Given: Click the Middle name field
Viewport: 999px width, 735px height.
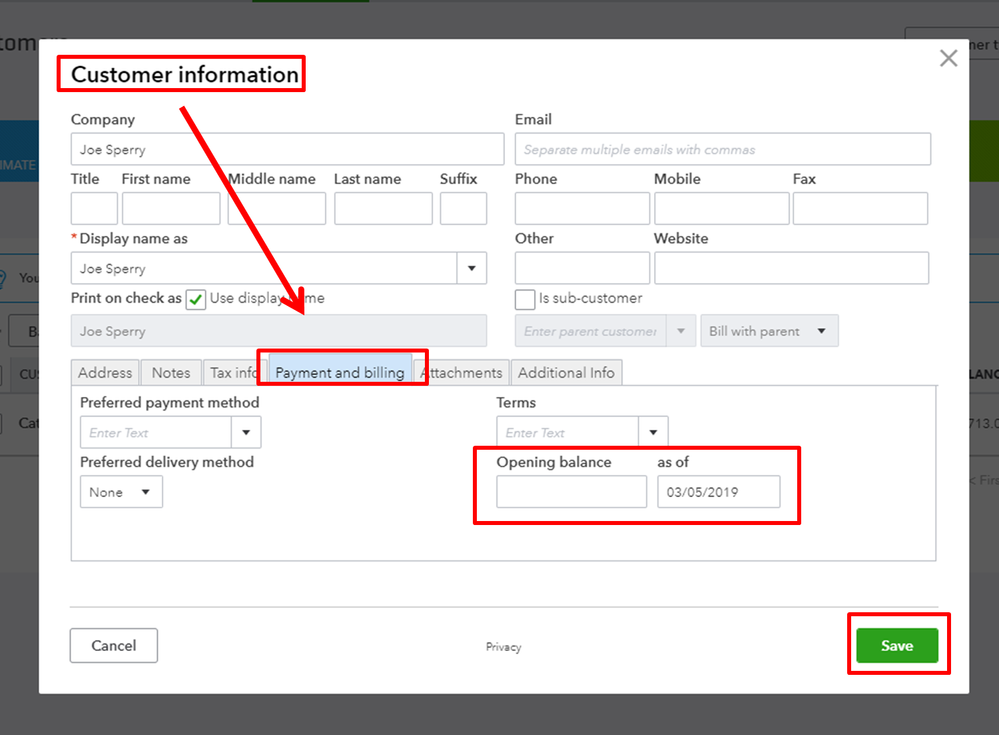Looking at the screenshot, I should 277,208.
